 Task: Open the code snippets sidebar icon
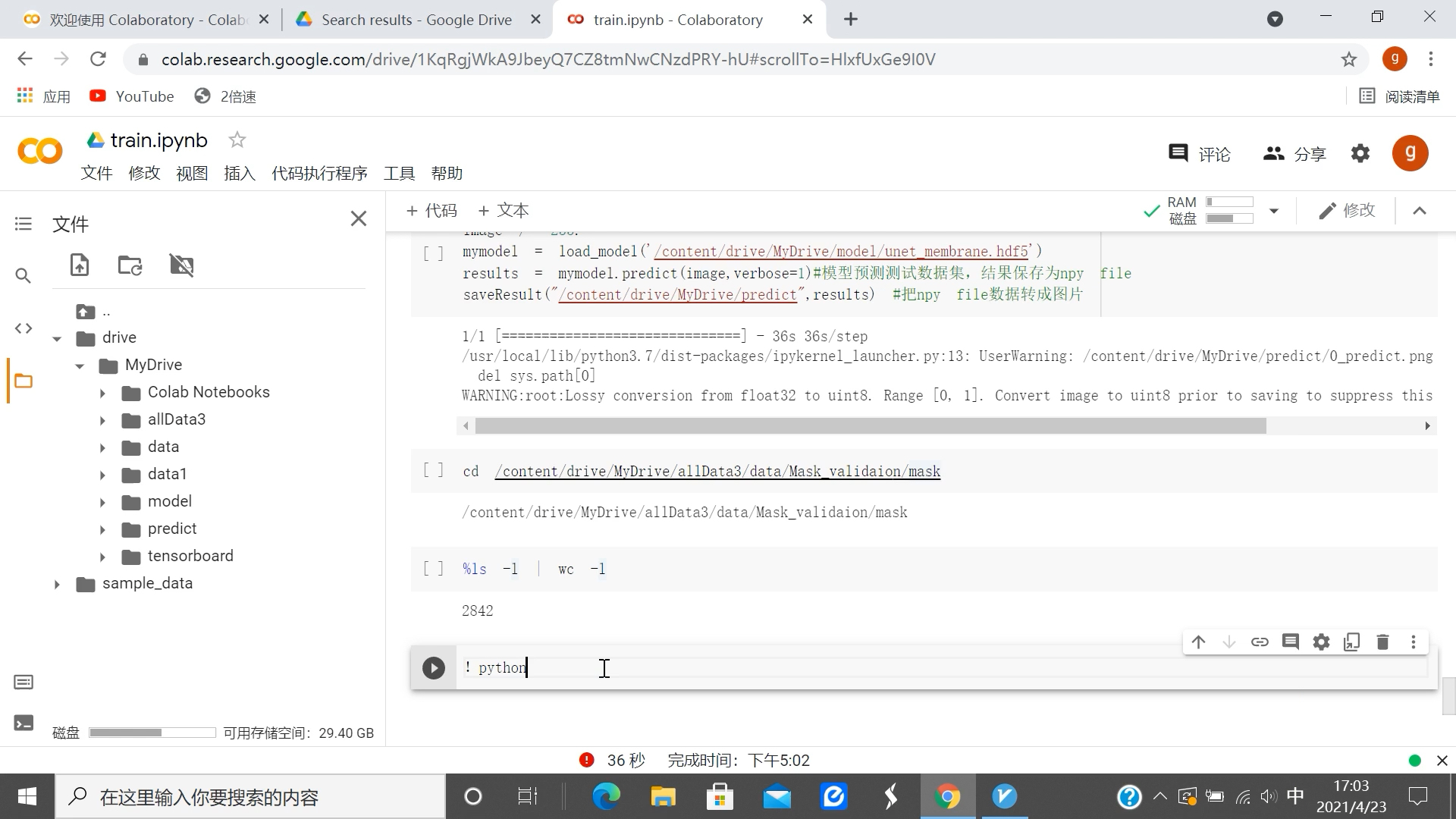[x=24, y=328]
